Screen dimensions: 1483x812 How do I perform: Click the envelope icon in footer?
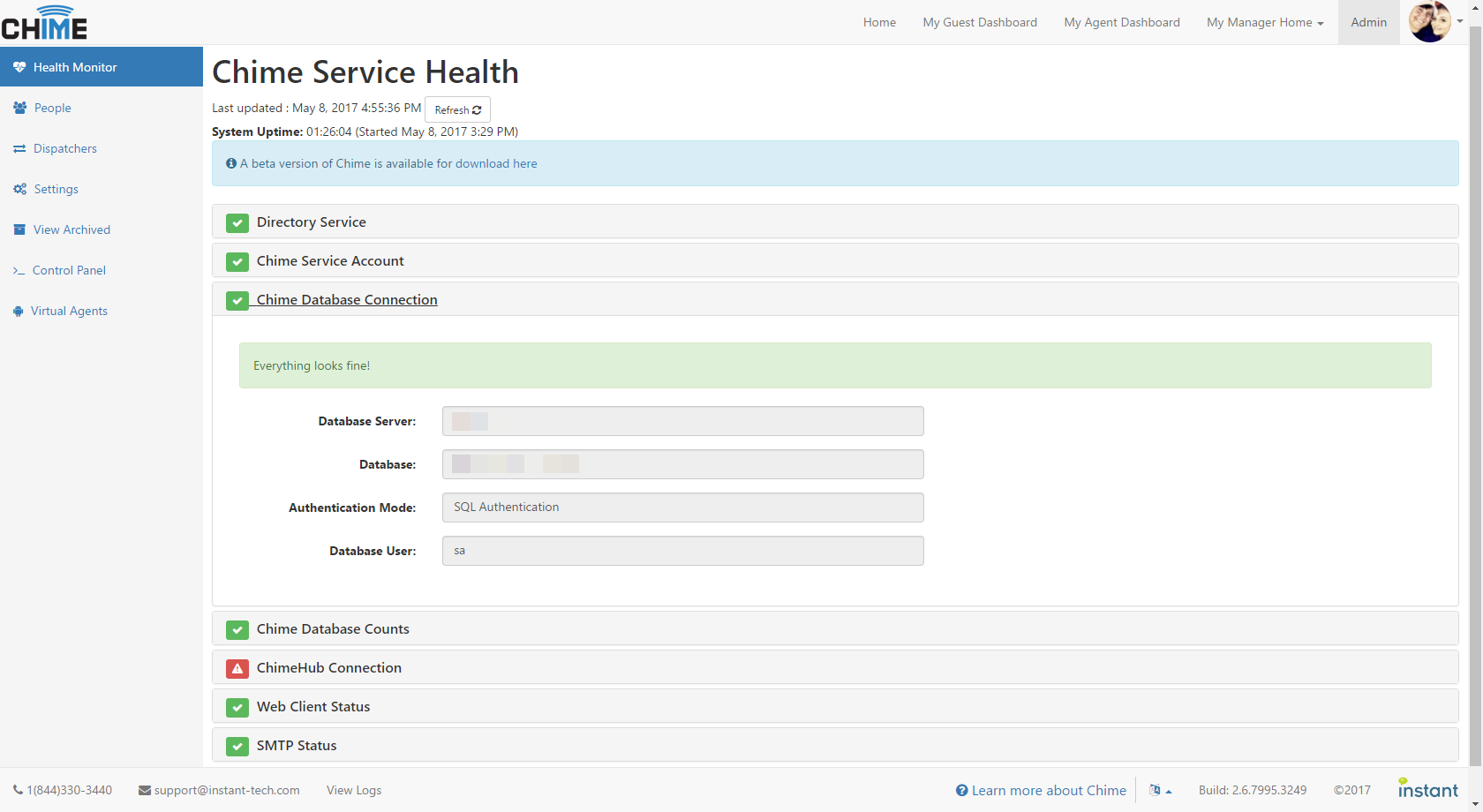click(x=145, y=791)
